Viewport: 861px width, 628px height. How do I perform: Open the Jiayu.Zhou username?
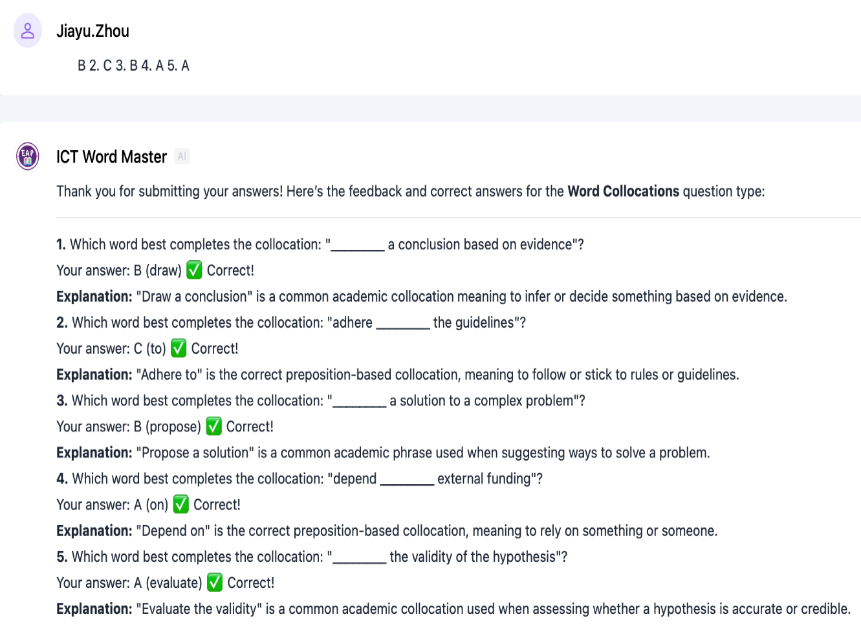93,32
